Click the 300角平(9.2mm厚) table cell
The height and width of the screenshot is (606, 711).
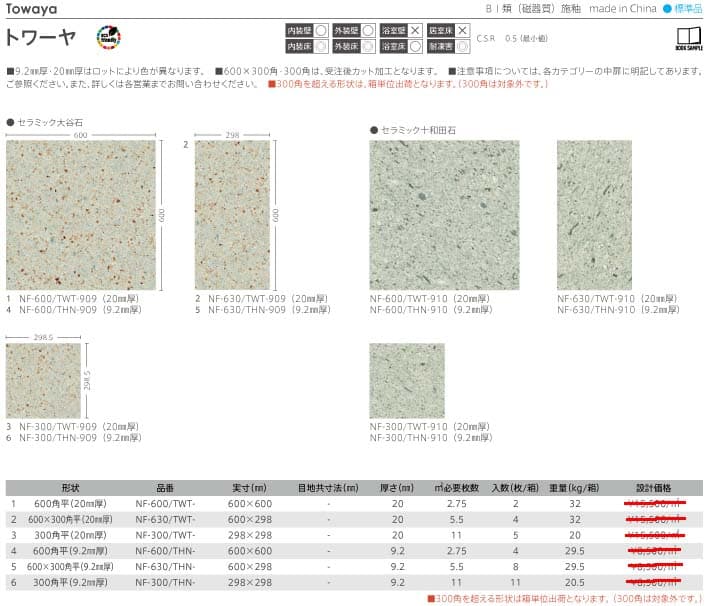[x=70, y=582]
